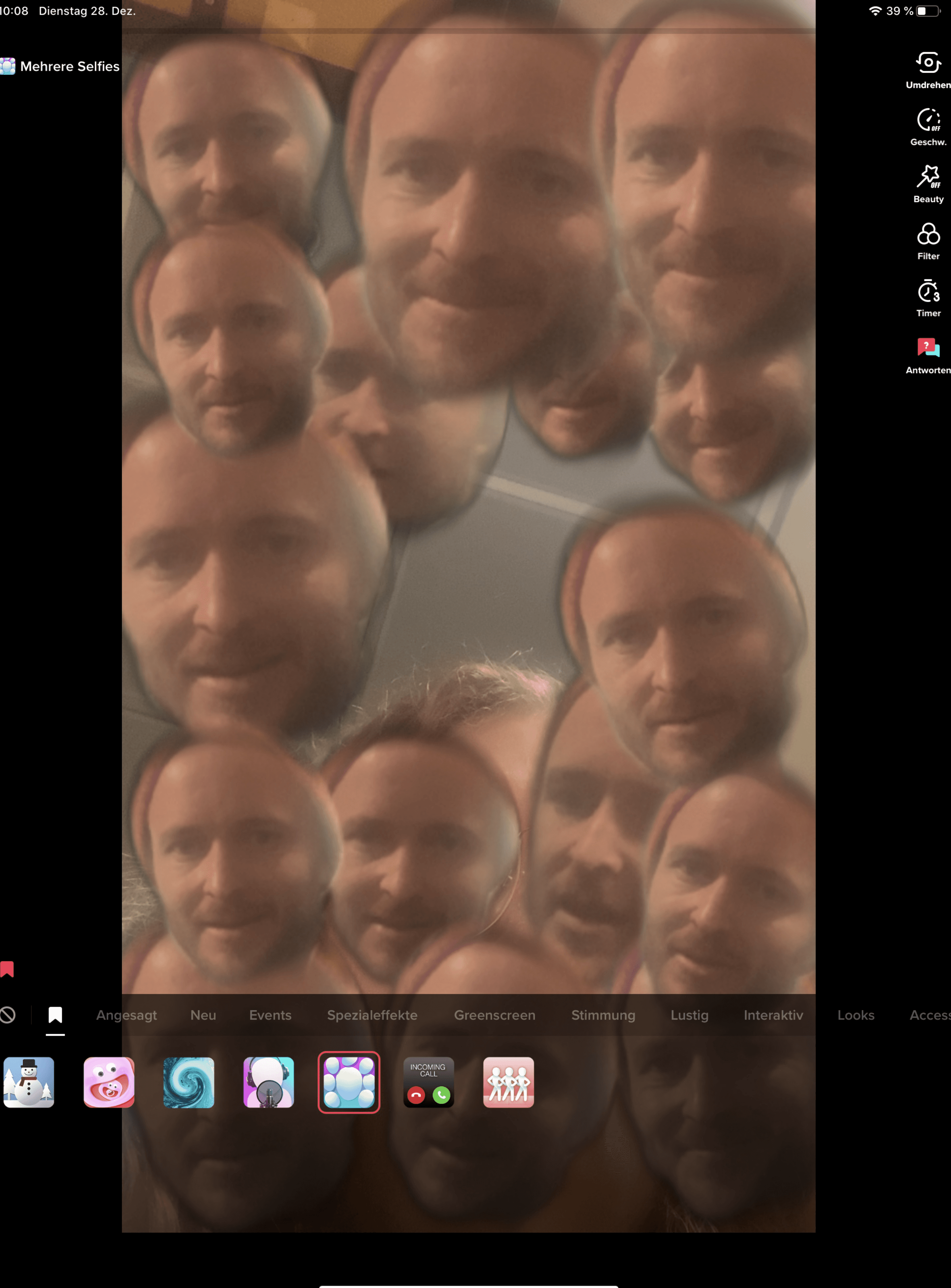The width and height of the screenshot is (951, 1288).
Task: Remove effect with the no-effect icon
Action: (x=8, y=1015)
